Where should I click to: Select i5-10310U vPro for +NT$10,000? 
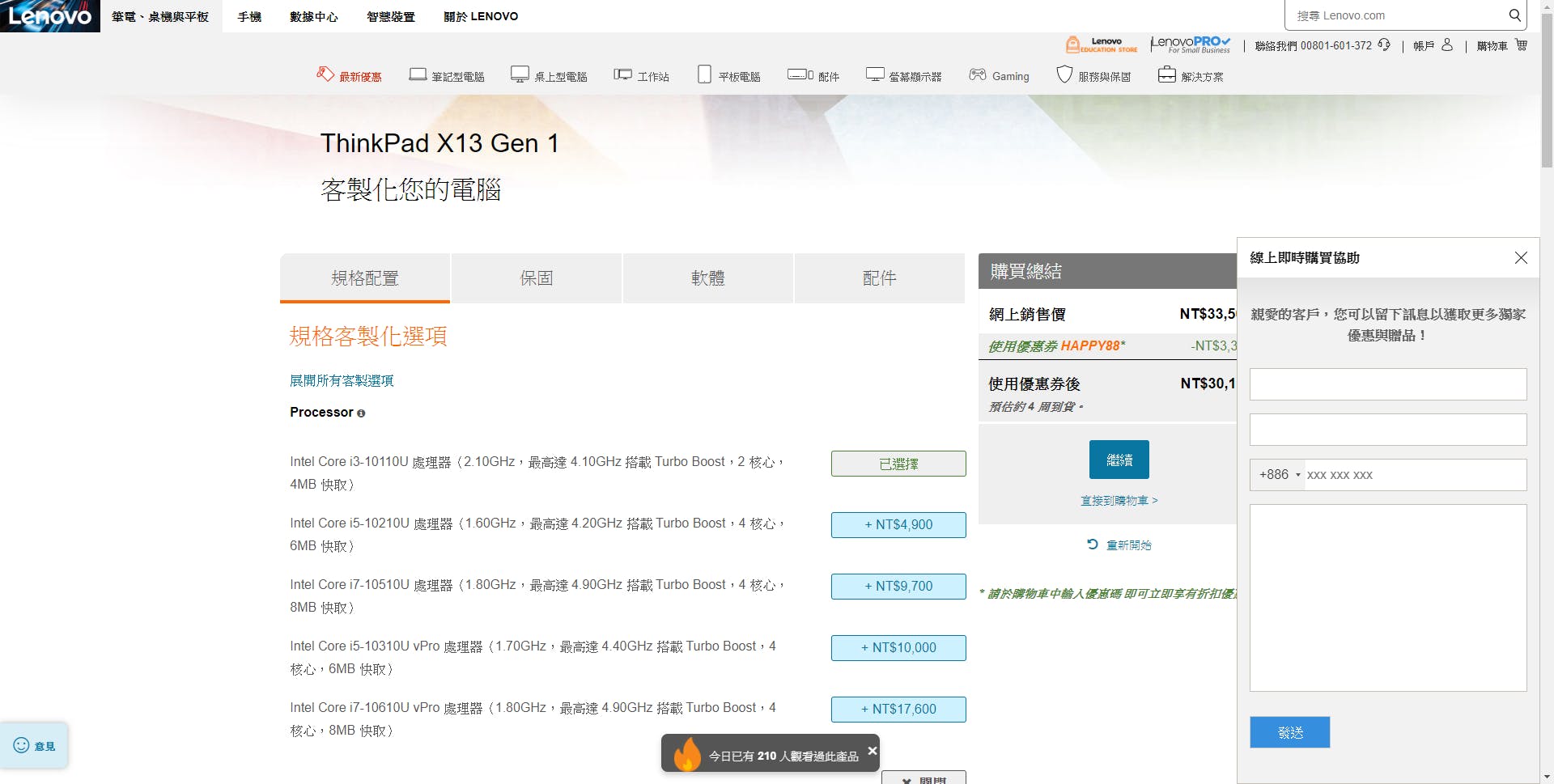pos(898,648)
